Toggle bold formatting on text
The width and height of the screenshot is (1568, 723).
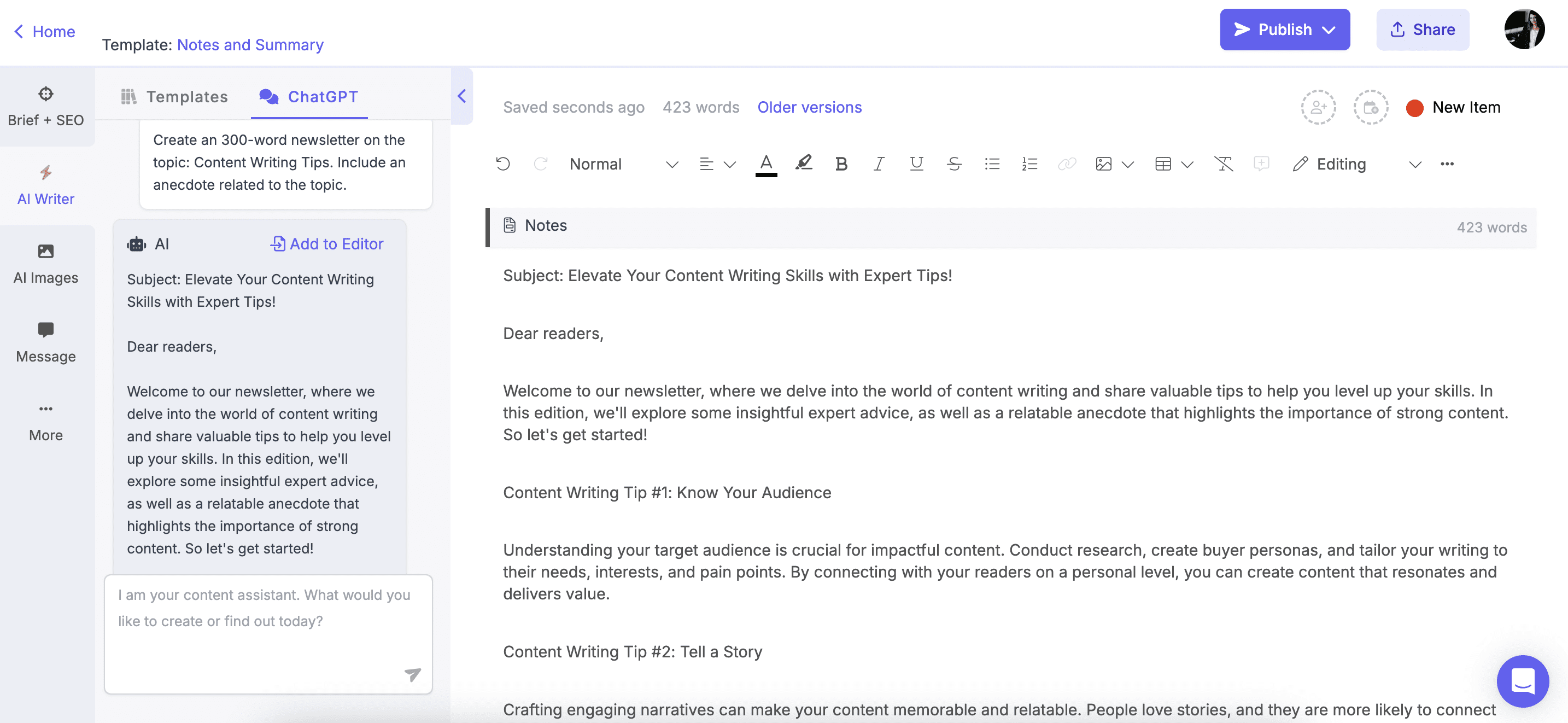click(842, 164)
